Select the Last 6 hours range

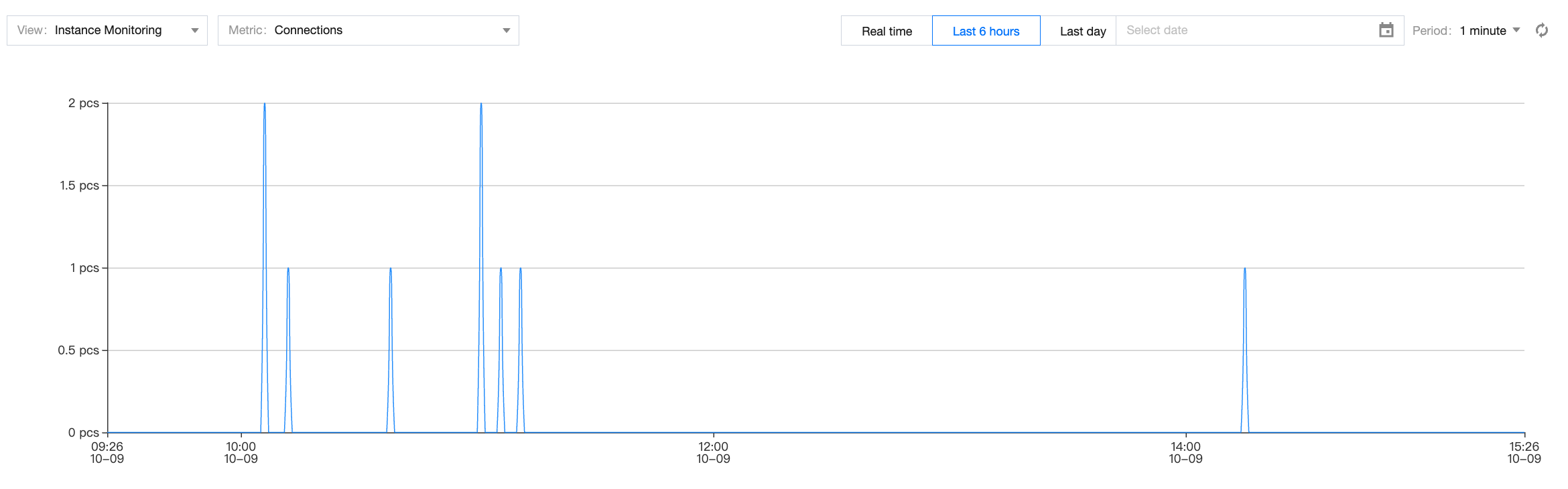pos(985,31)
